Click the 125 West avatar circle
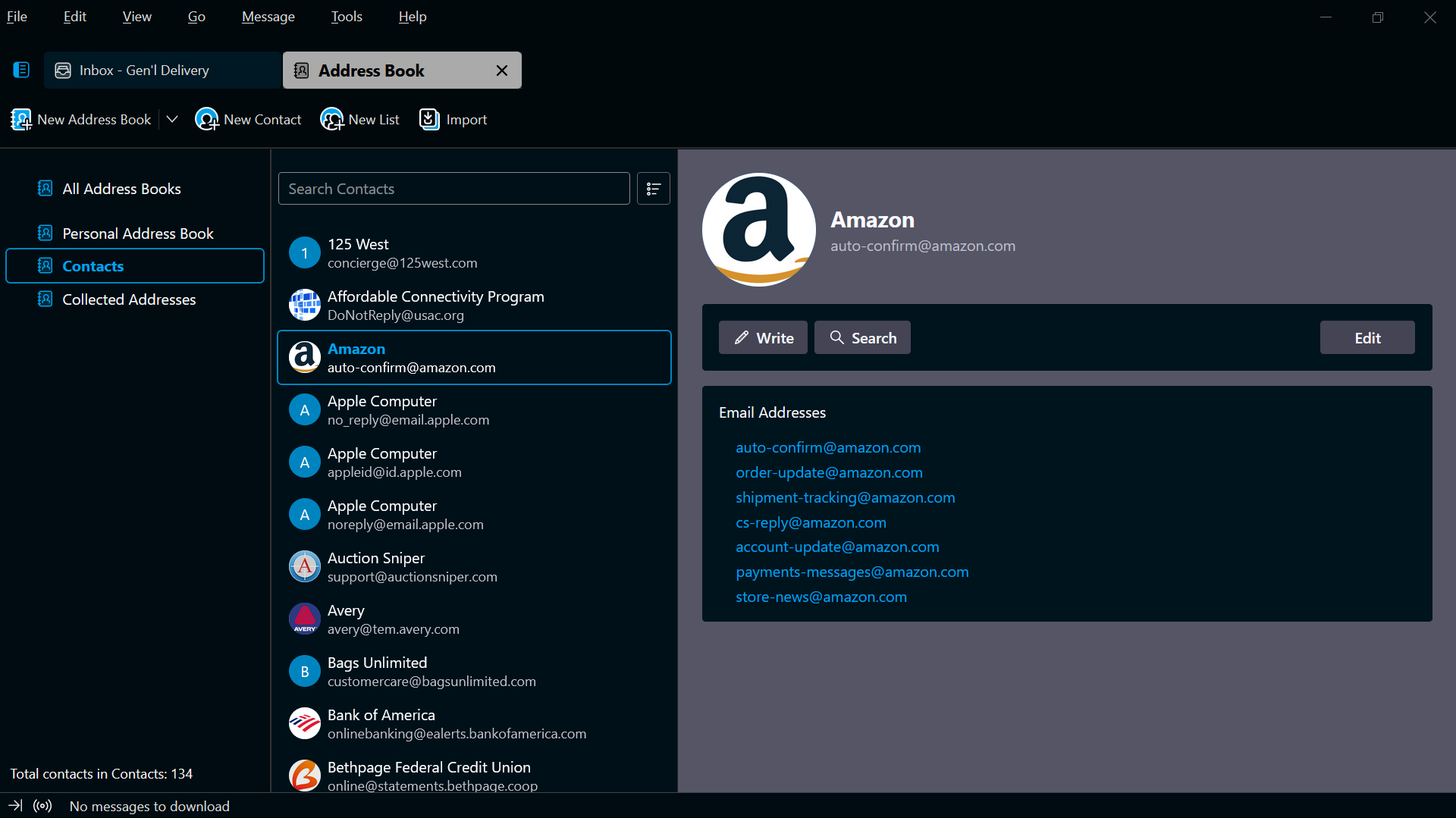 pos(305,252)
